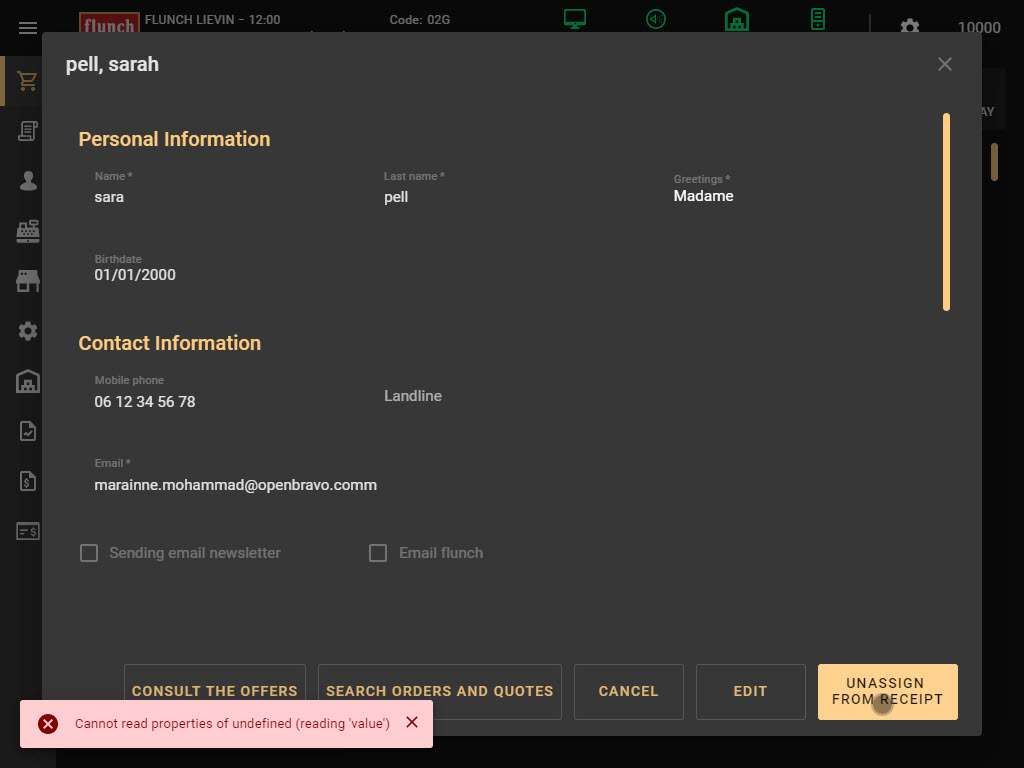Screen dimensions: 1024x768
Task: Open the hamburger menu
Action: click(27, 27)
